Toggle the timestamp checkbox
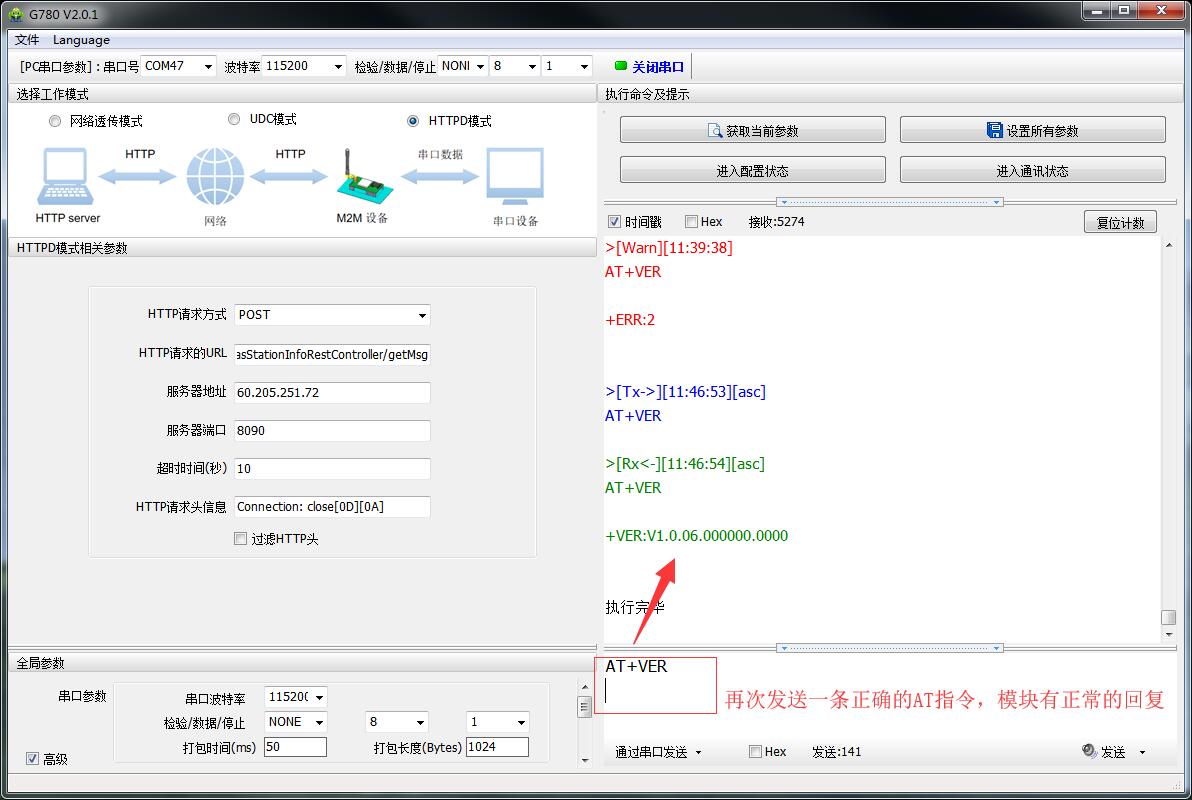Viewport: 1192px width, 800px height. click(x=614, y=222)
